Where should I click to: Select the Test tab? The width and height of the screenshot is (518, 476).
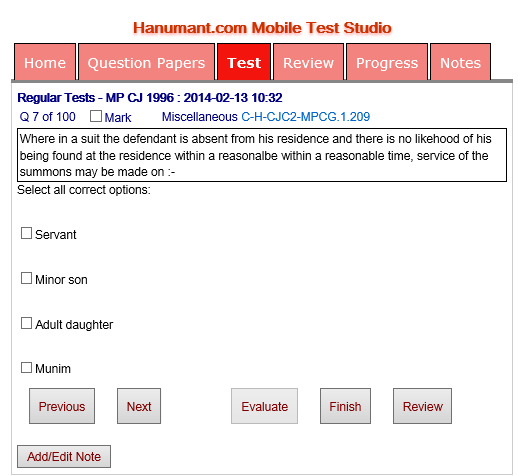pyautogui.click(x=244, y=62)
